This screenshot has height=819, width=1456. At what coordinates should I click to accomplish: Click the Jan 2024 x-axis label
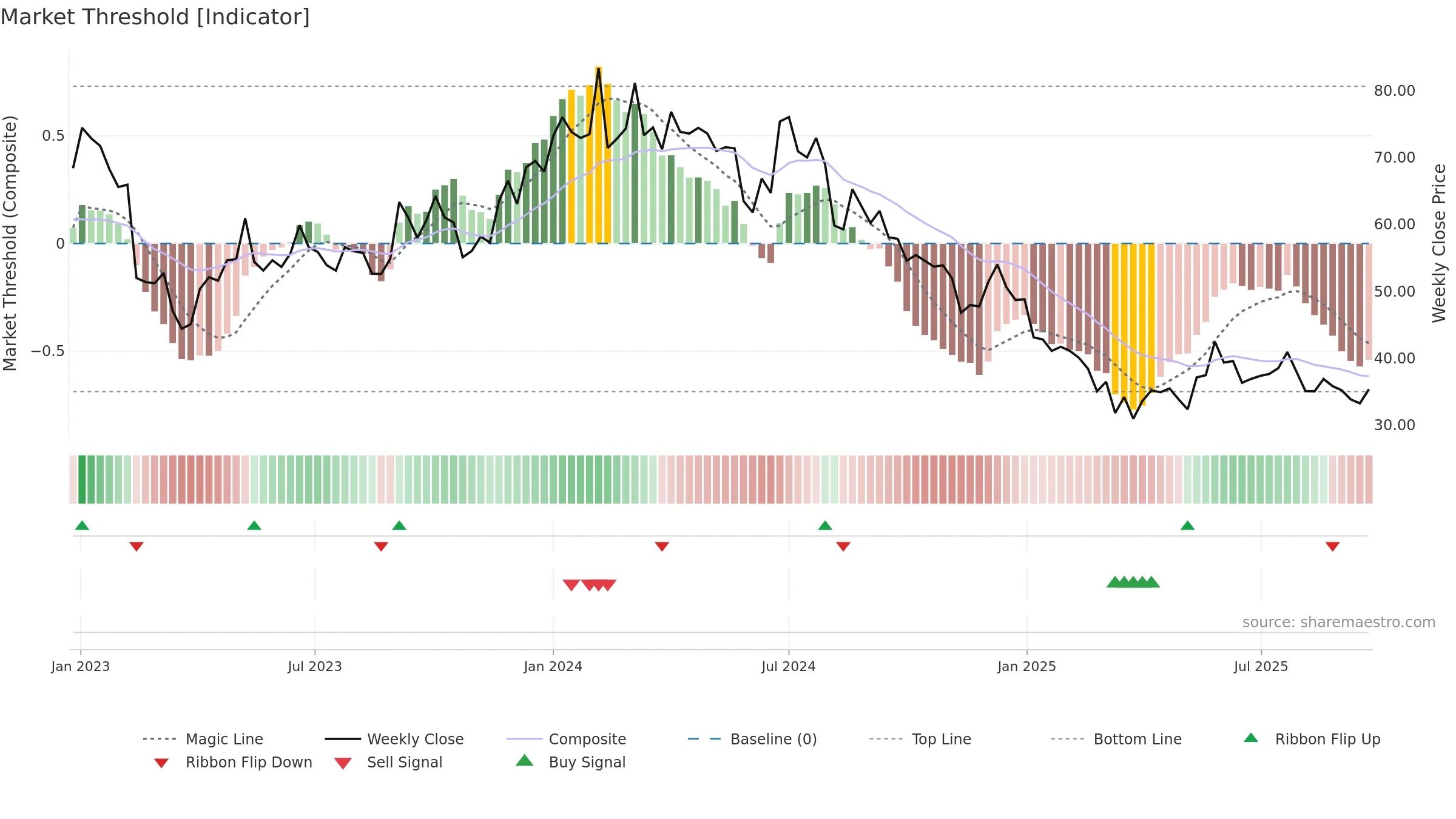(x=553, y=666)
